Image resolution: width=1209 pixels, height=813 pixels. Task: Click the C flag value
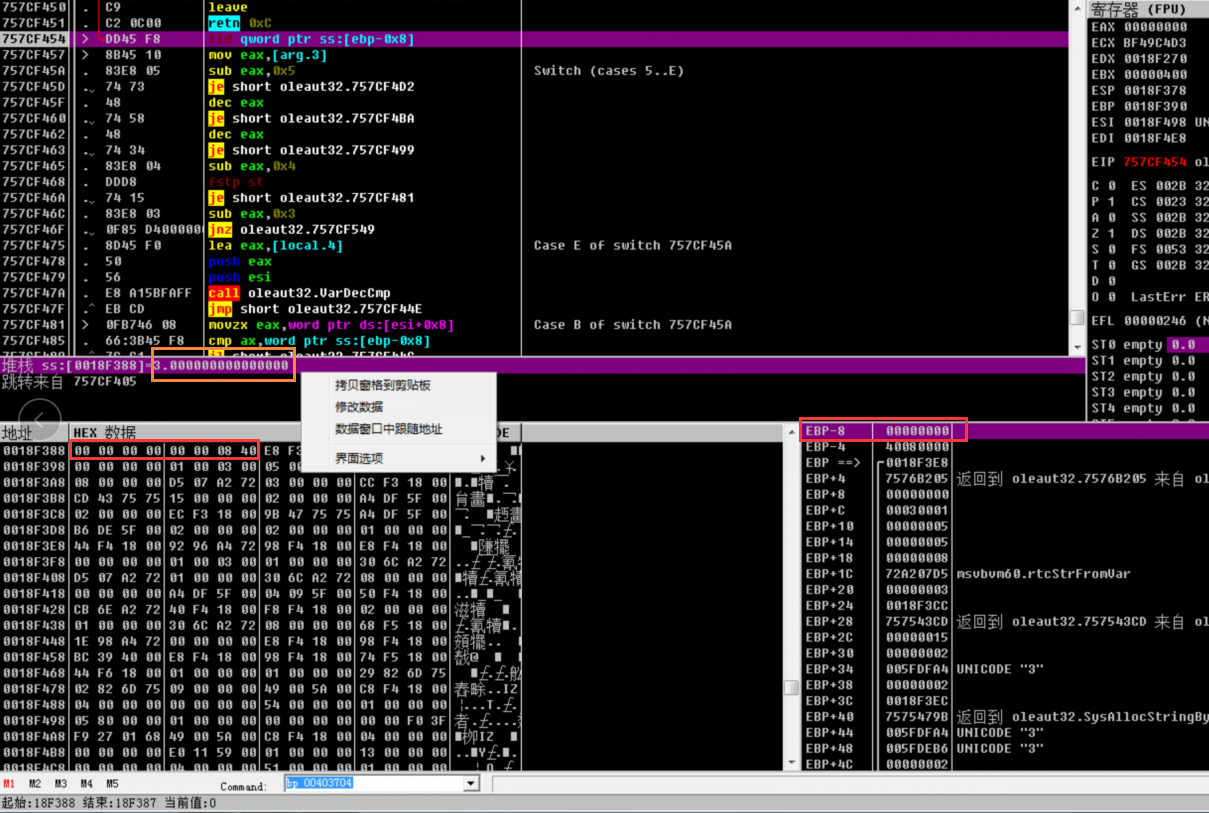click(1112, 186)
